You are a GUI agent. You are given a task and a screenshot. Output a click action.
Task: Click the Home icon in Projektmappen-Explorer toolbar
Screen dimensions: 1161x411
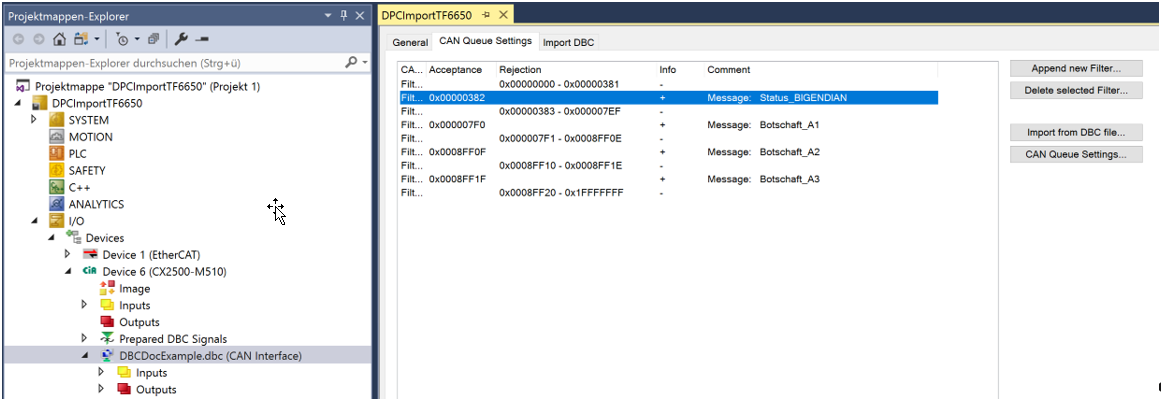(60, 39)
